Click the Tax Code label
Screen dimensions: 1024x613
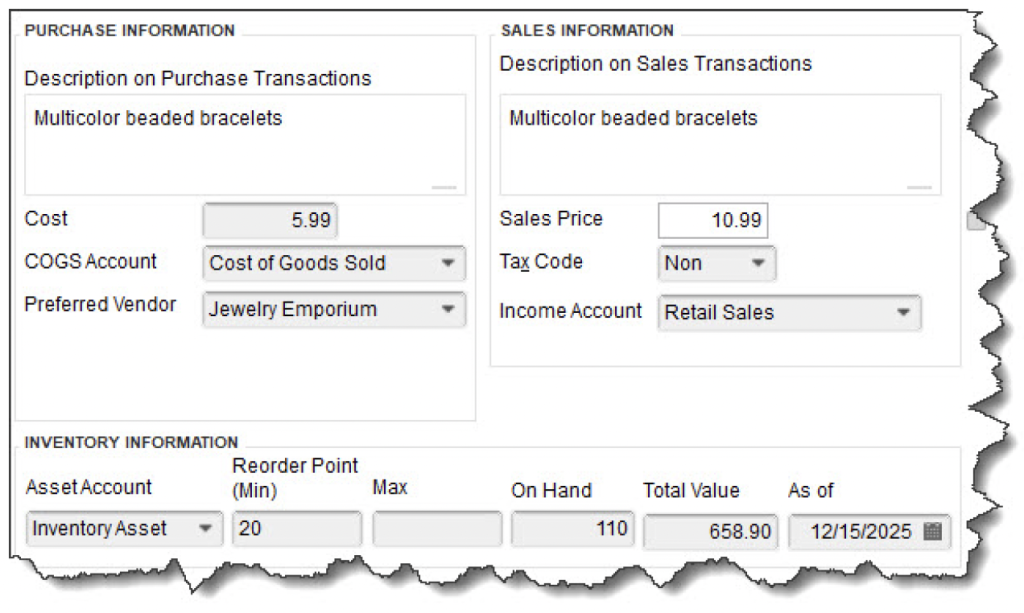(541, 262)
